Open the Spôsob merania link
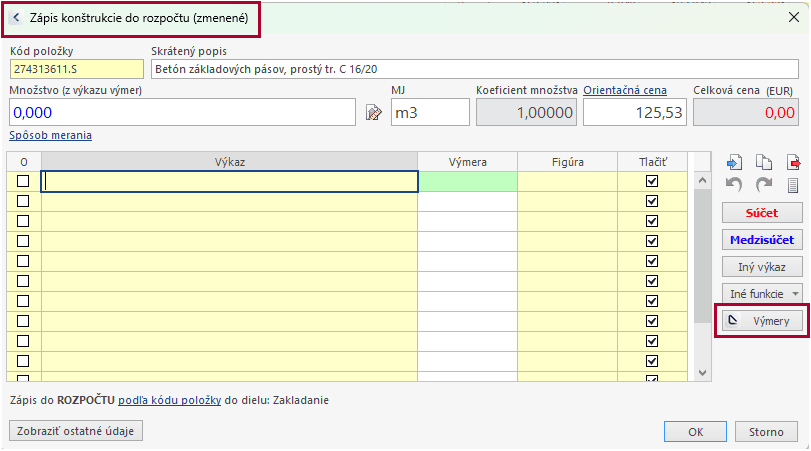Screen dimensions: 811x451 [50, 135]
